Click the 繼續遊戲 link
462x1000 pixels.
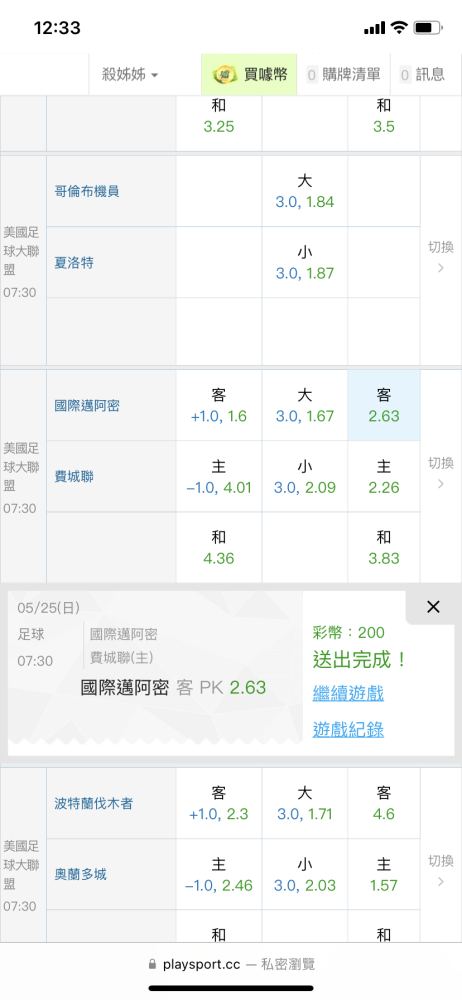[x=348, y=693]
